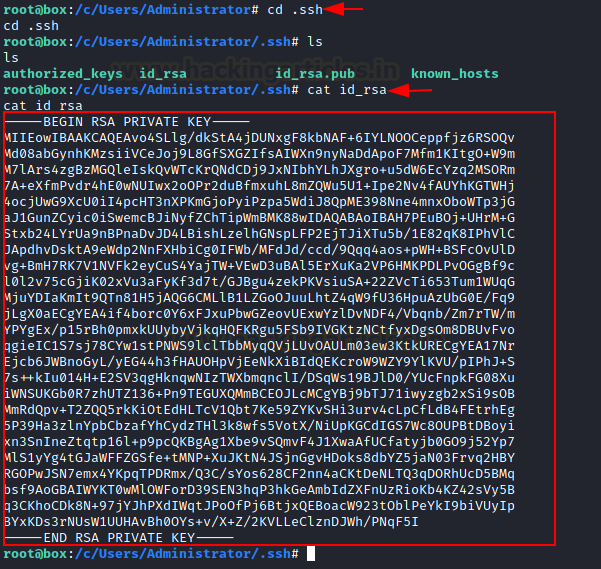The width and height of the screenshot is (601, 569).
Task: Click the key line starting with RGOPwJSN7emx4
Action: pos(259,474)
